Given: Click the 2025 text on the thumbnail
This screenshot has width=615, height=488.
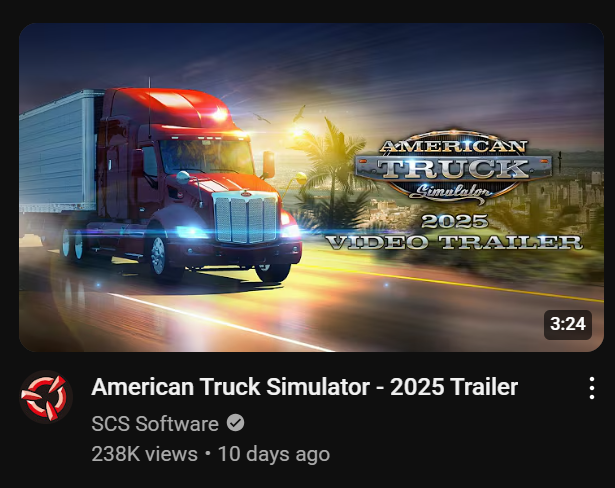Looking at the screenshot, I should (x=455, y=222).
